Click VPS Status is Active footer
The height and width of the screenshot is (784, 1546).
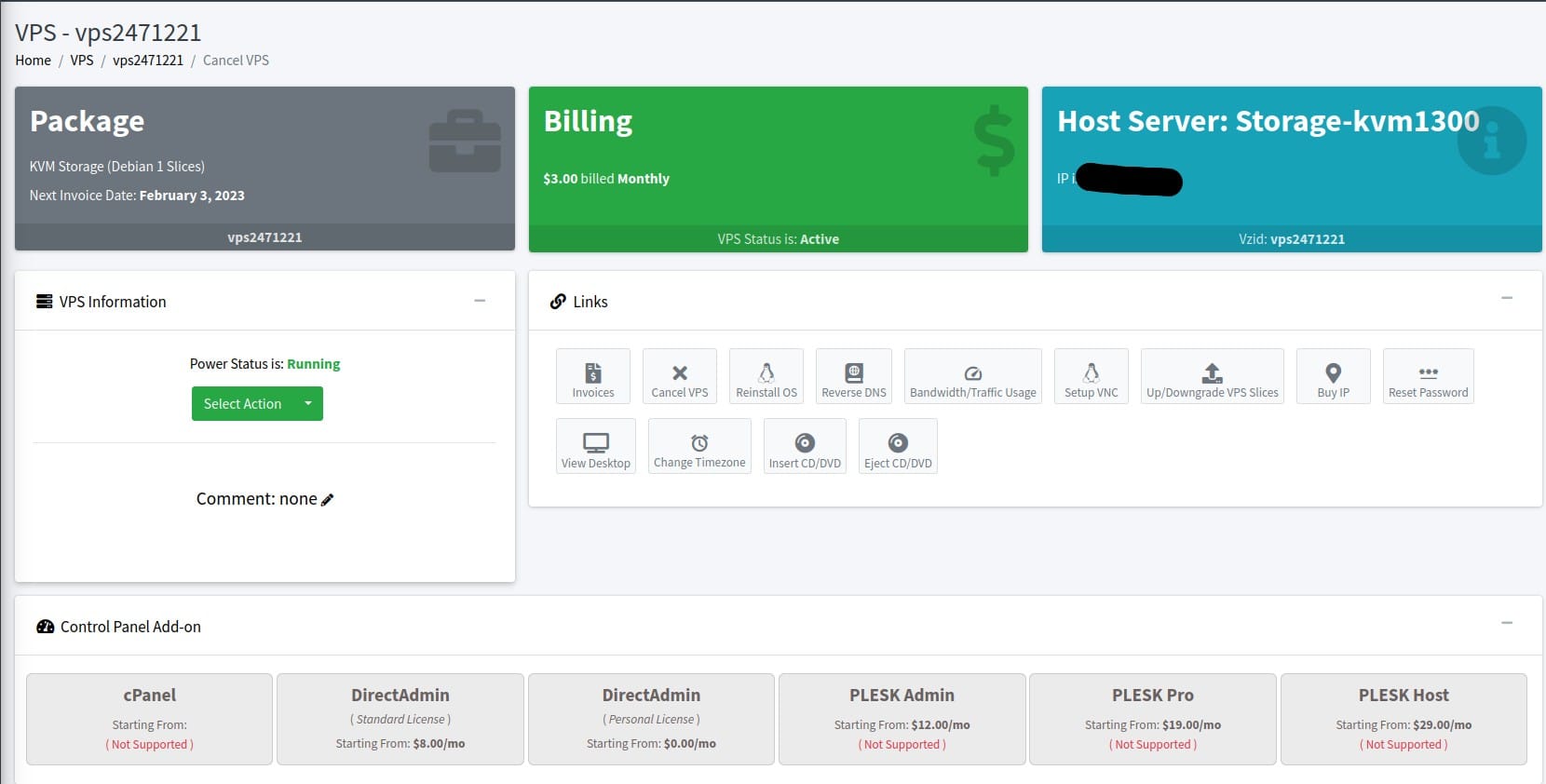[x=779, y=239]
